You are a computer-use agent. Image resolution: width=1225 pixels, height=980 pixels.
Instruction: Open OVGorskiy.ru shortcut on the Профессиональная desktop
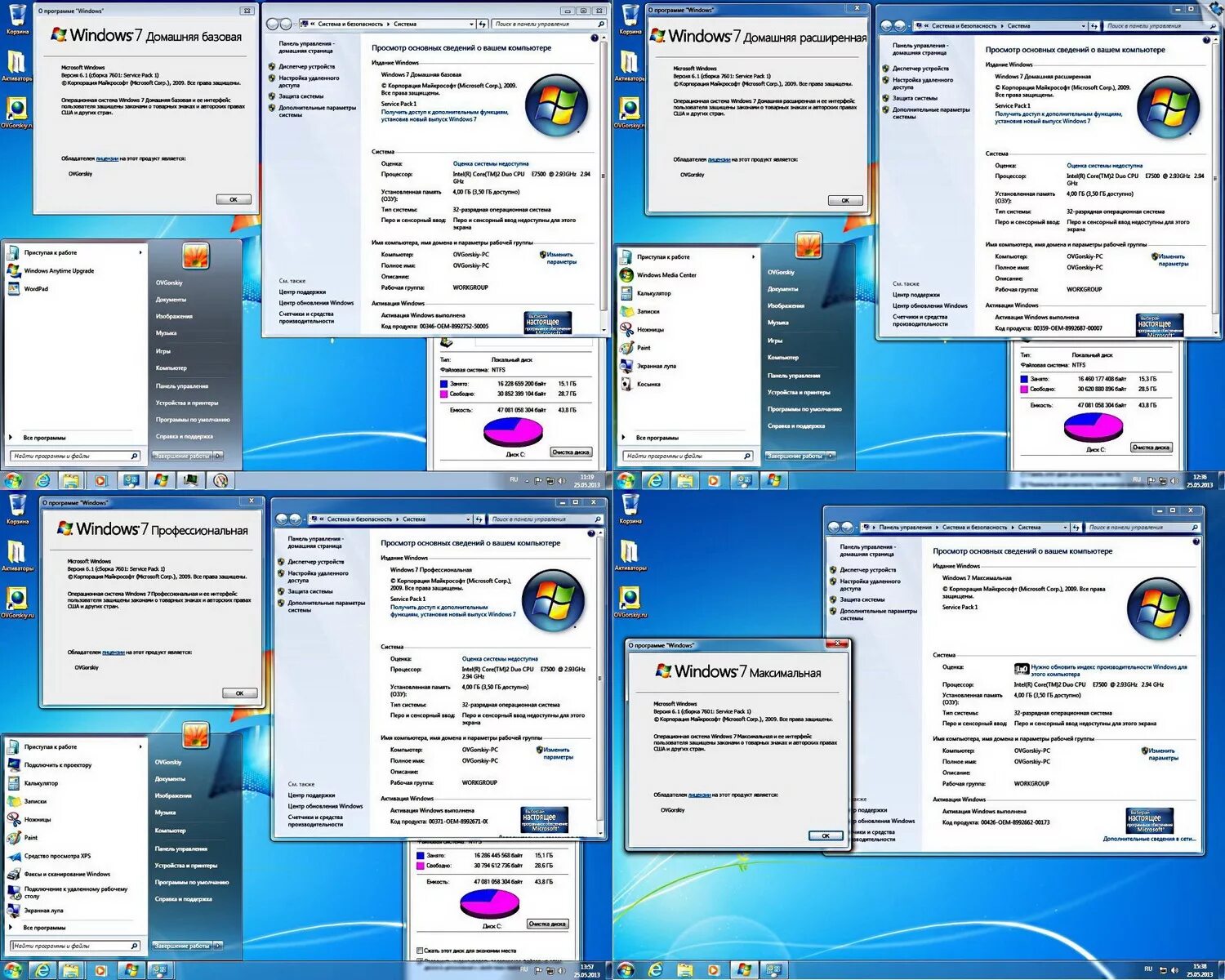click(17, 601)
